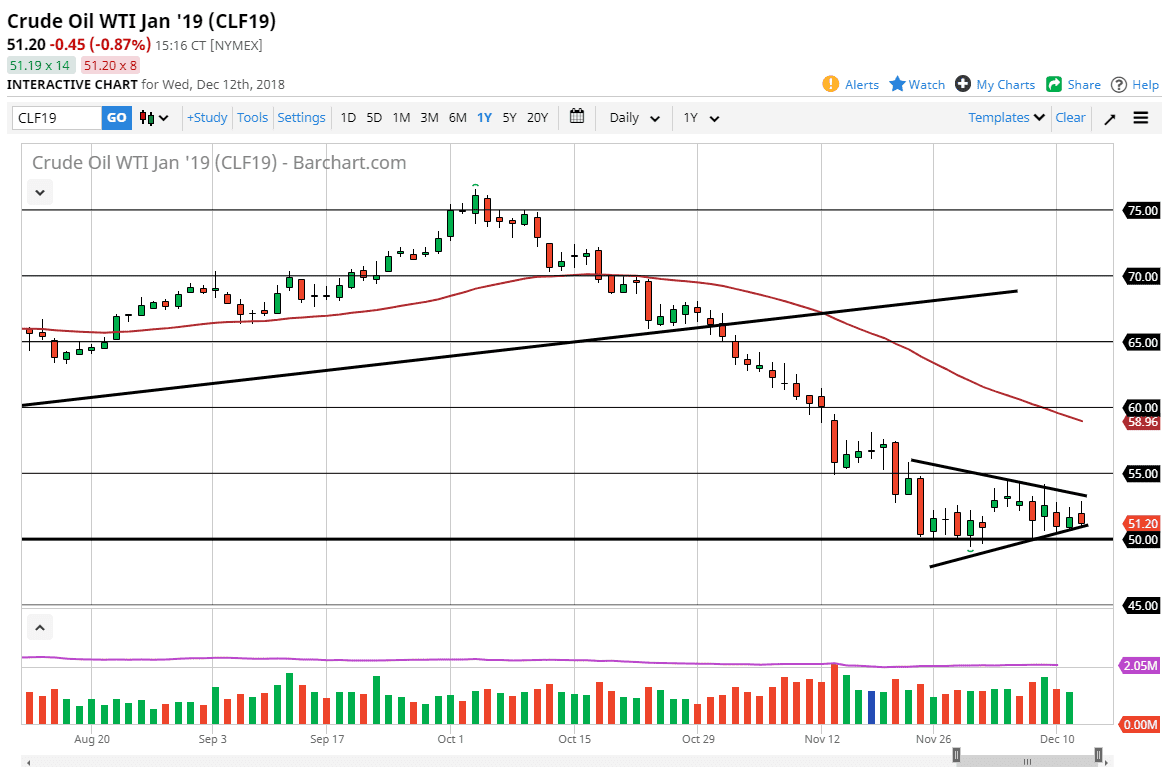Select the 5Y time range
This screenshot has width=1167, height=767.
click(509, 118)
